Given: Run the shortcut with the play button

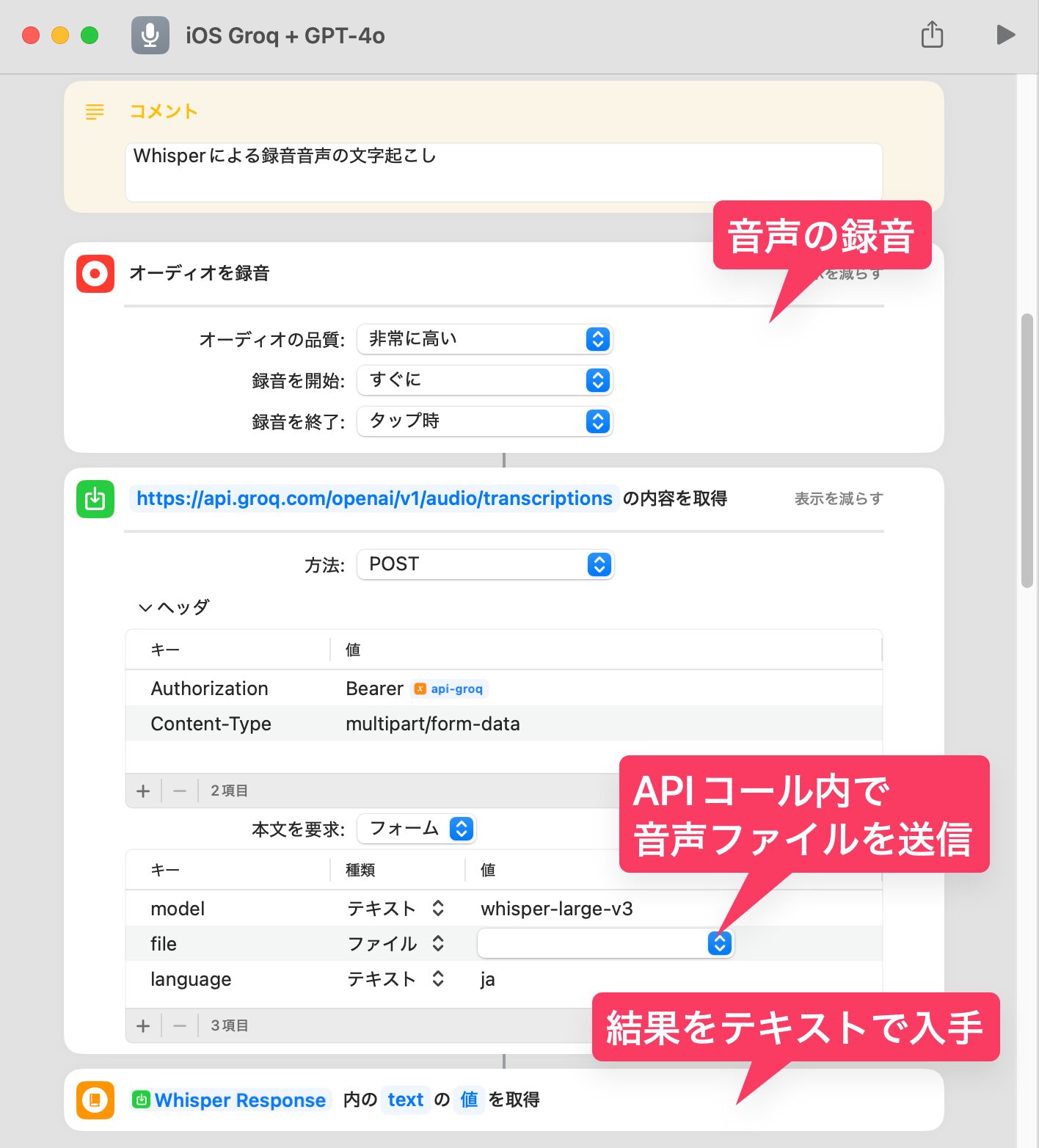Looking at the screenshot, I should point(1005,34).
